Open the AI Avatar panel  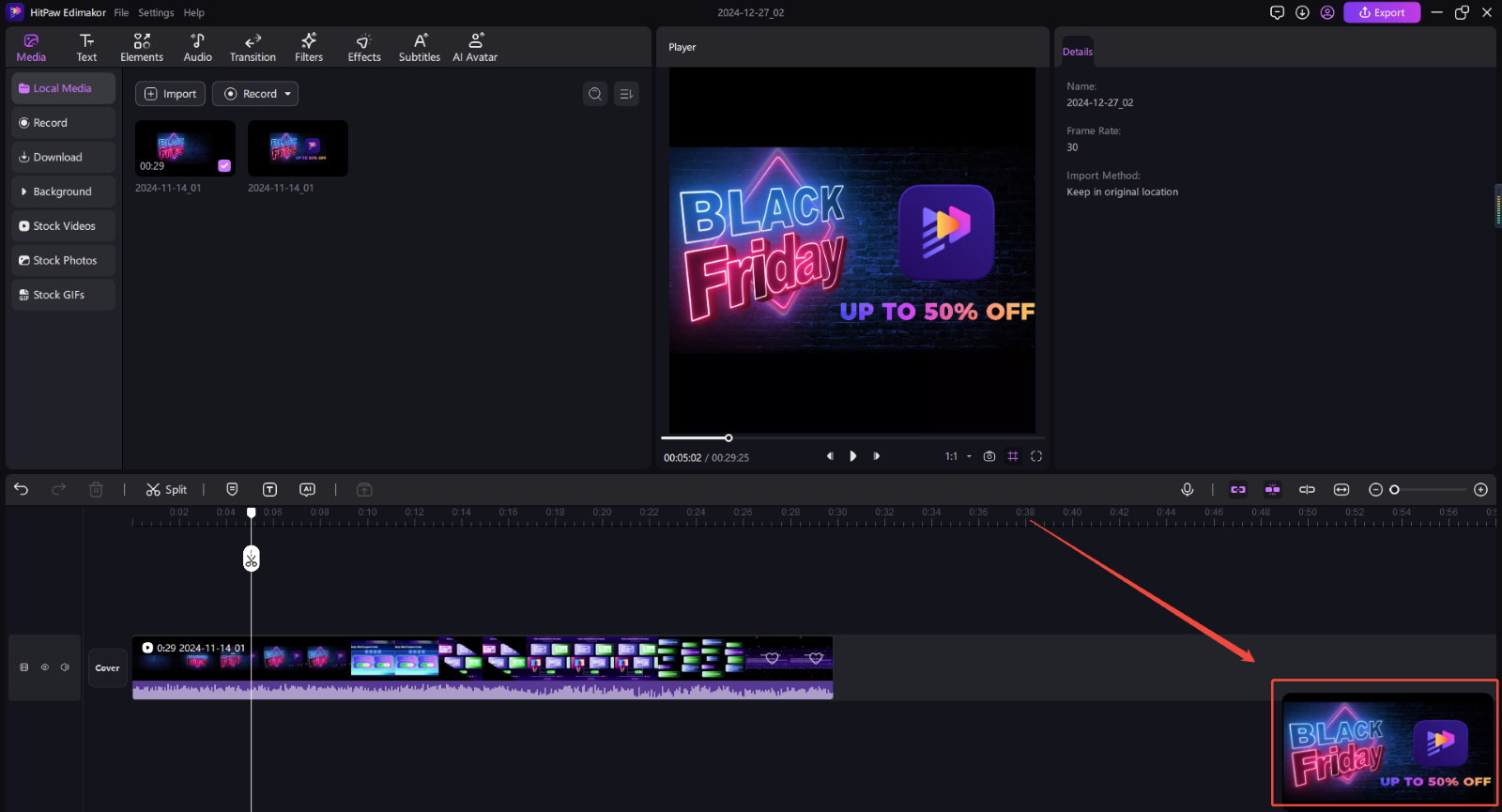click(x=475, y=47)
